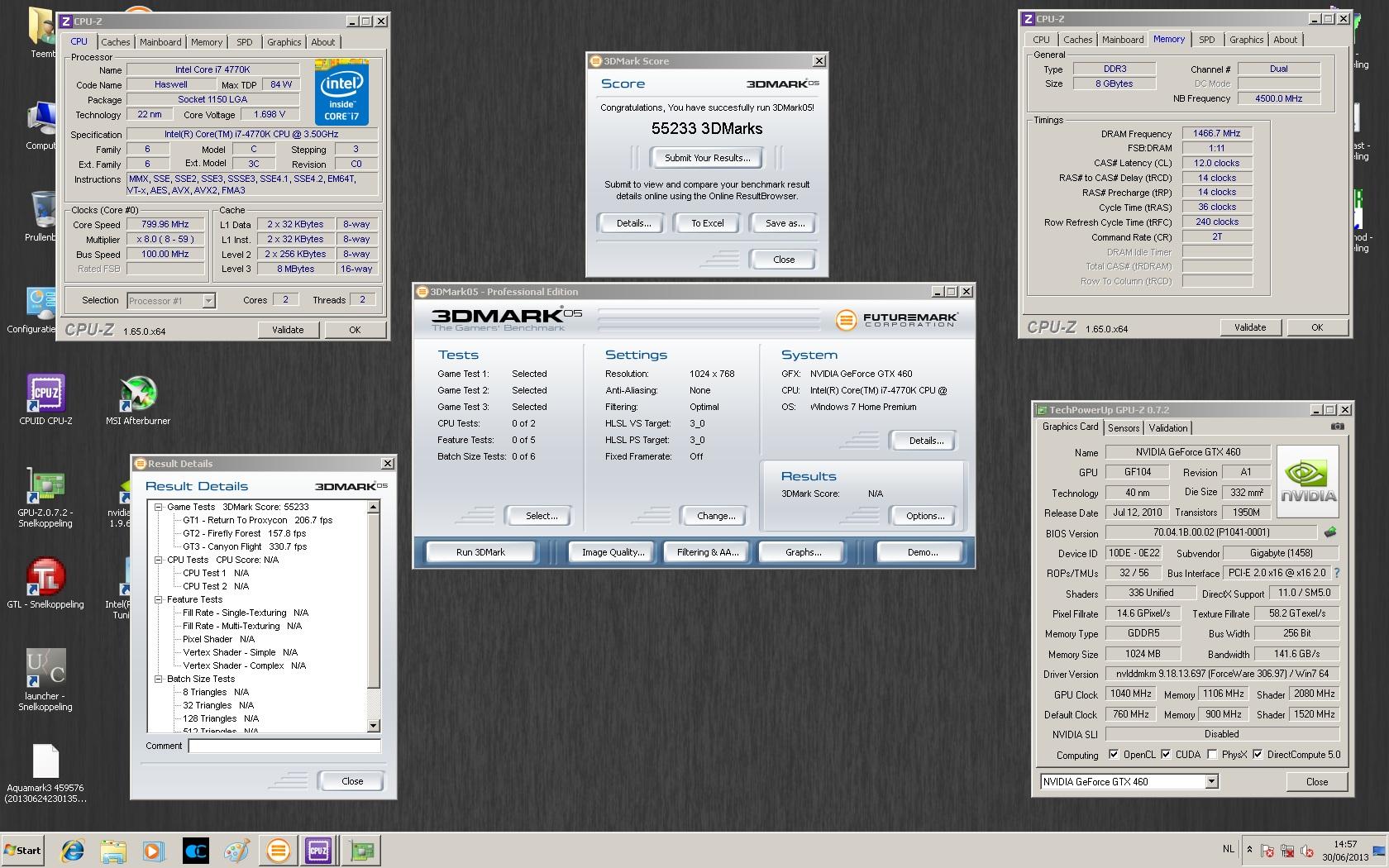Click Graphs button in 3DMark05
1389x868 pixels.
pos(803,552)
